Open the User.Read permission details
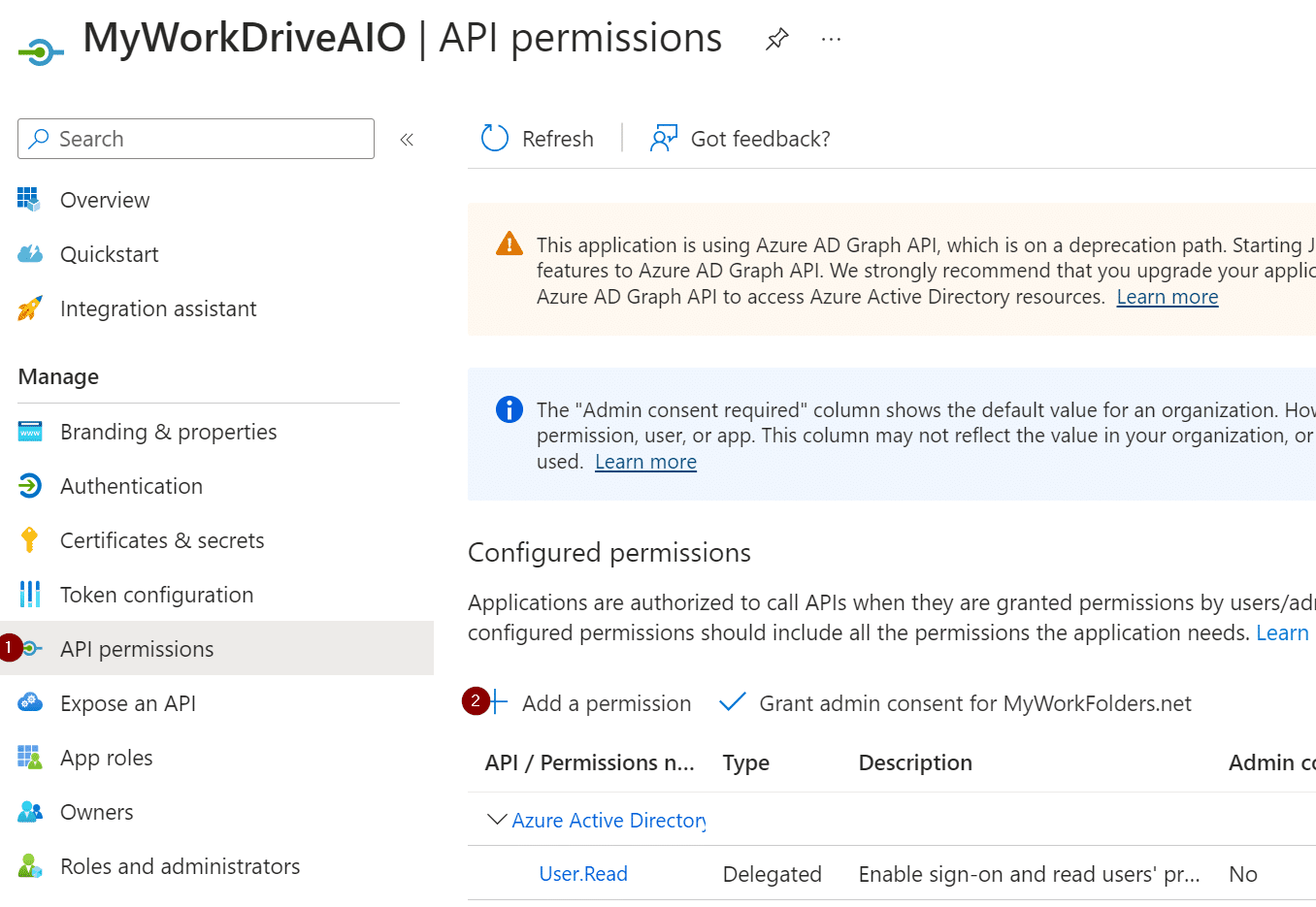This screenshot has height=907, width=1316. (582, 874)
